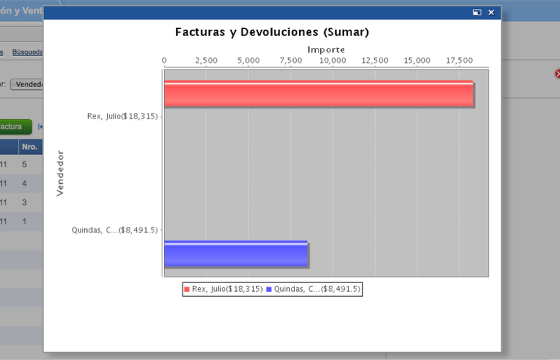This screenshot has width=560, height=360.
Task: Click the green Factura button behind dialog
Action: pyautogui.click(x=15, y=127)
